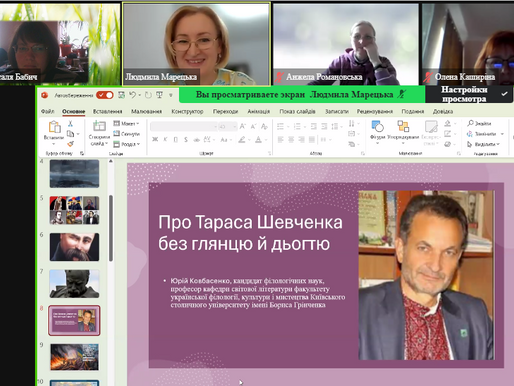Open the Paste options arrow below Вставити
Screen dimensions: 514x386
[54, 144]
